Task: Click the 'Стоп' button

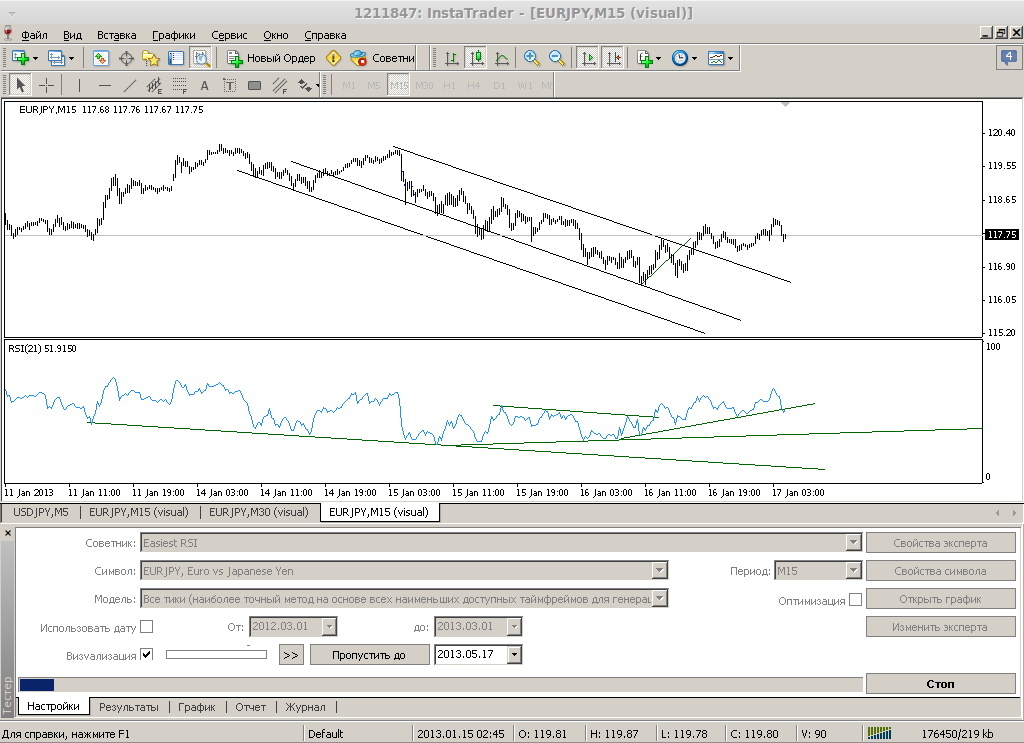Action: point(940,684)
